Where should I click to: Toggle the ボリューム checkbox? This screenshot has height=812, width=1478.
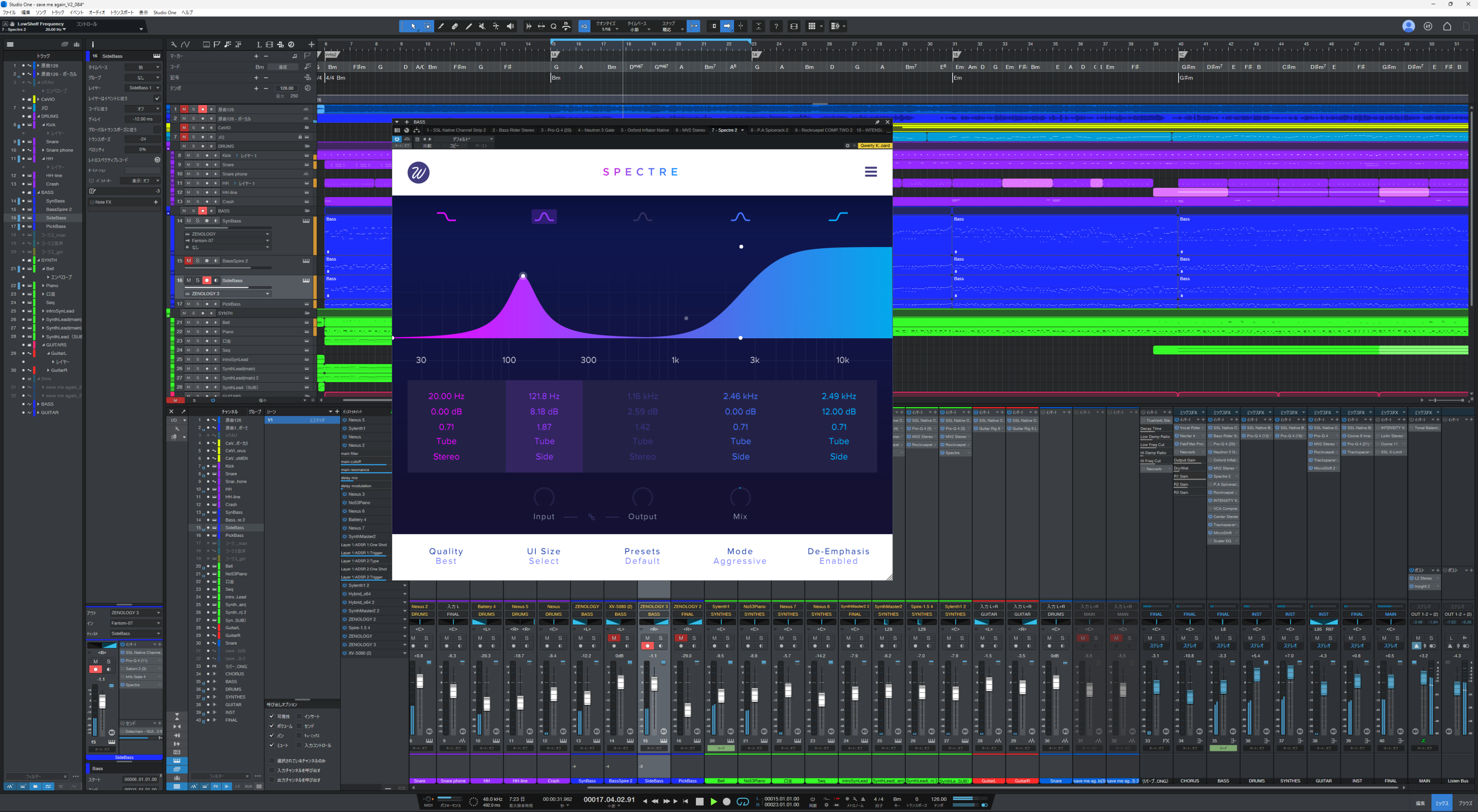271,726
